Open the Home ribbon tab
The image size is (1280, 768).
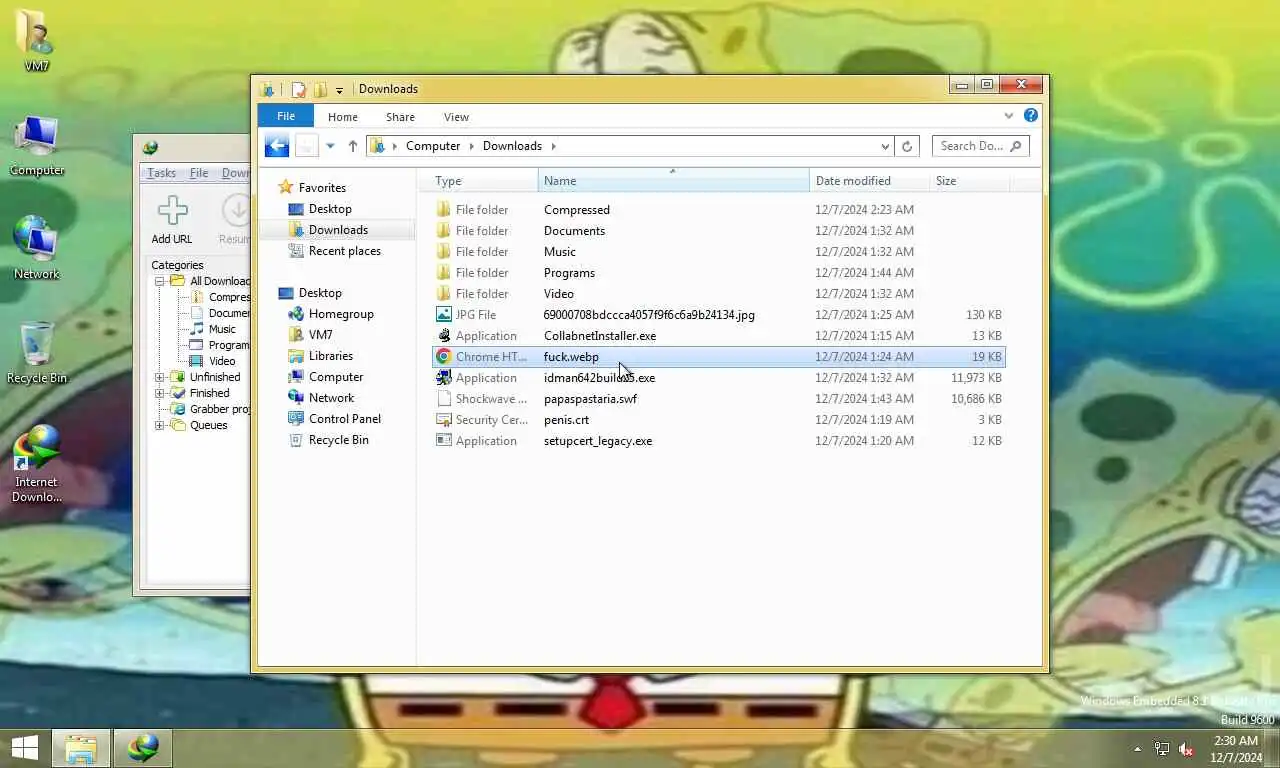tap(343, 117)
